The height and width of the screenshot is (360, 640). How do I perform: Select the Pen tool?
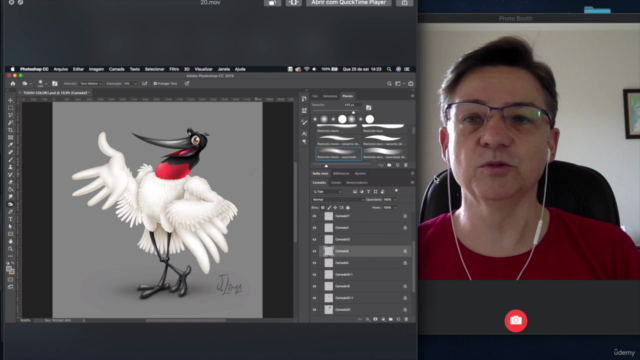tap(11, 212)
